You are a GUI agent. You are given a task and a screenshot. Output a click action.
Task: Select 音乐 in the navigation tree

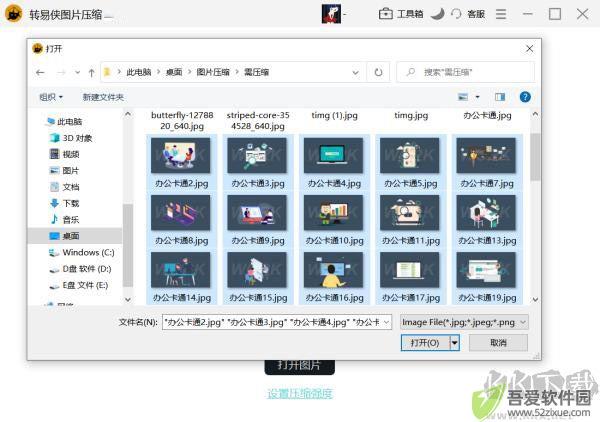point(65,220)
